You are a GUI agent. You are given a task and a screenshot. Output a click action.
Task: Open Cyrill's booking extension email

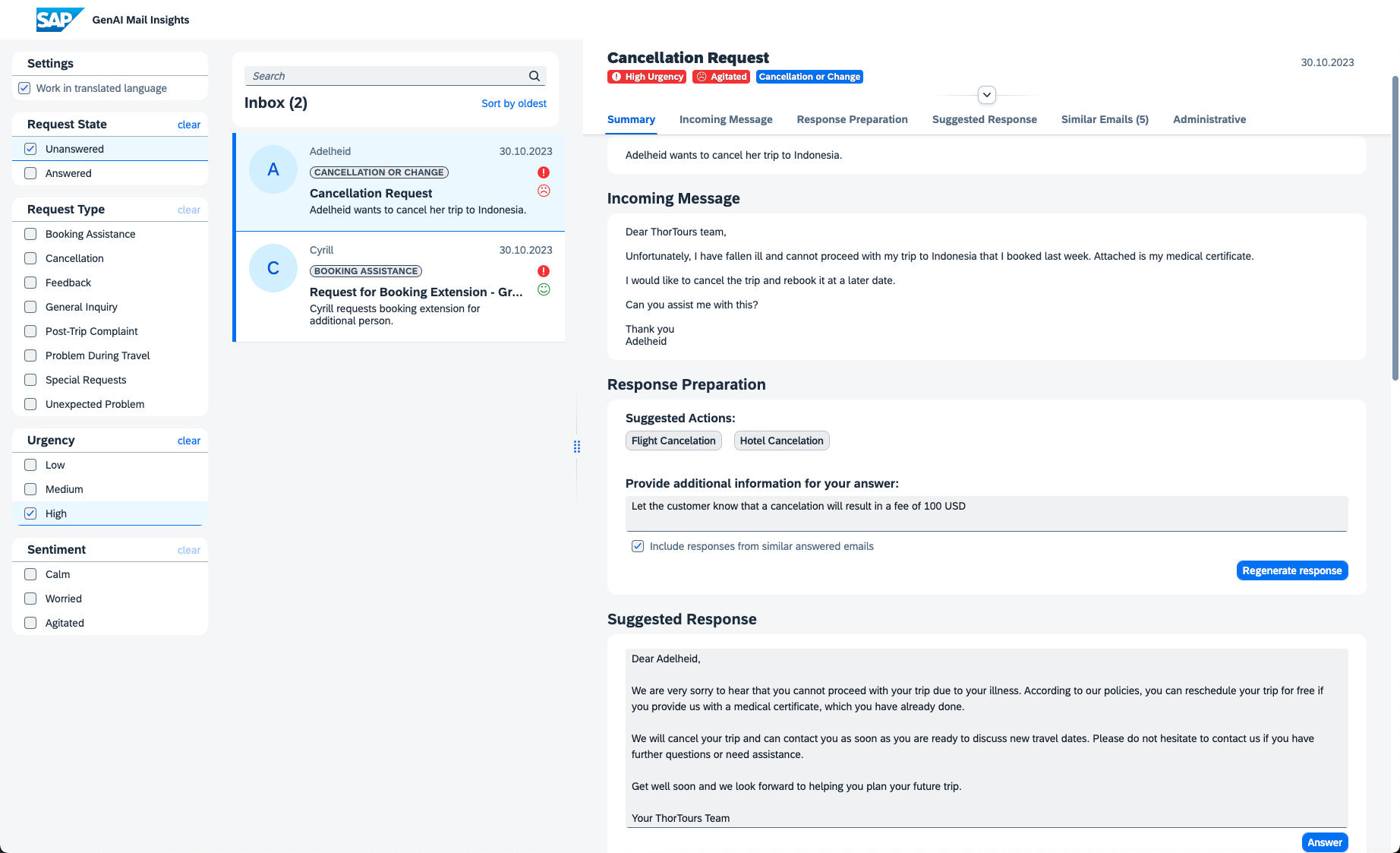(400, 287)
